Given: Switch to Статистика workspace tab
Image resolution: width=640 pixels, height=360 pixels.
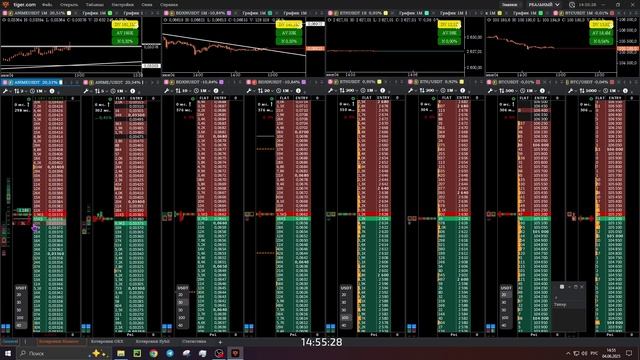Looking at the screenshot, I should (194, 342).
